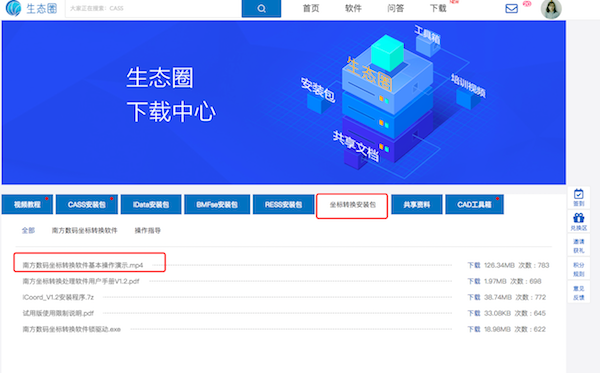
Task: Switch to the RESS安装包 tab
Action: coord(283,205)
